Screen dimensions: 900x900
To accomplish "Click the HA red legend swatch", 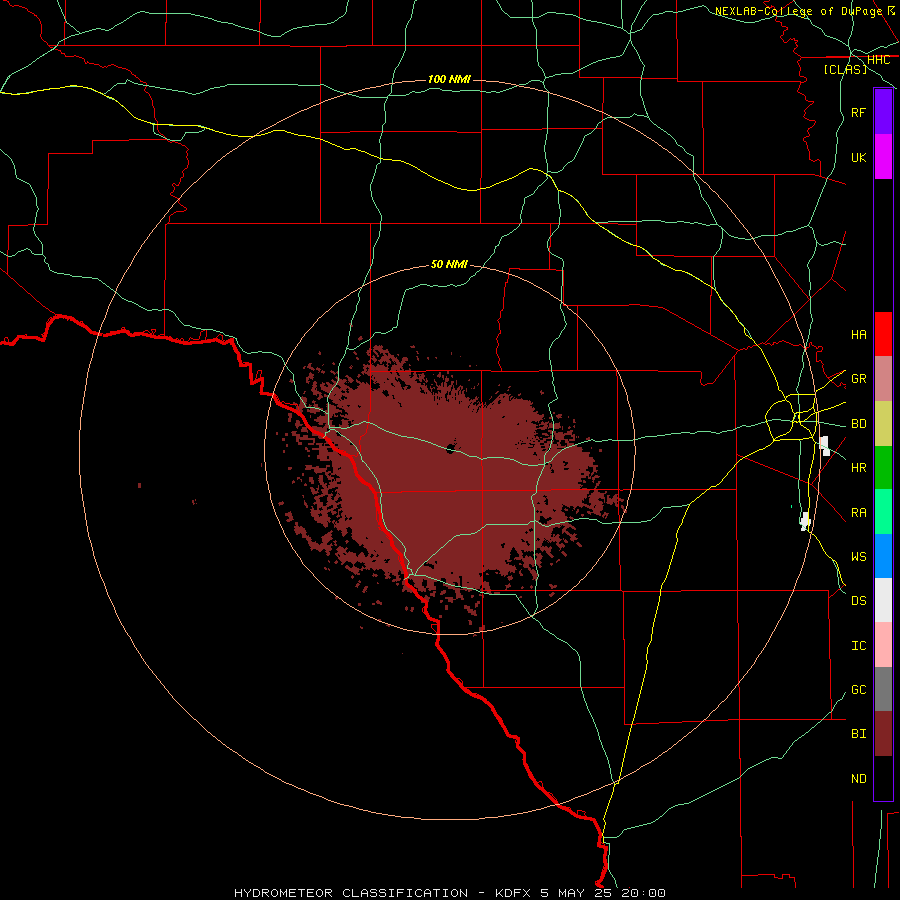I will point(883,334).
